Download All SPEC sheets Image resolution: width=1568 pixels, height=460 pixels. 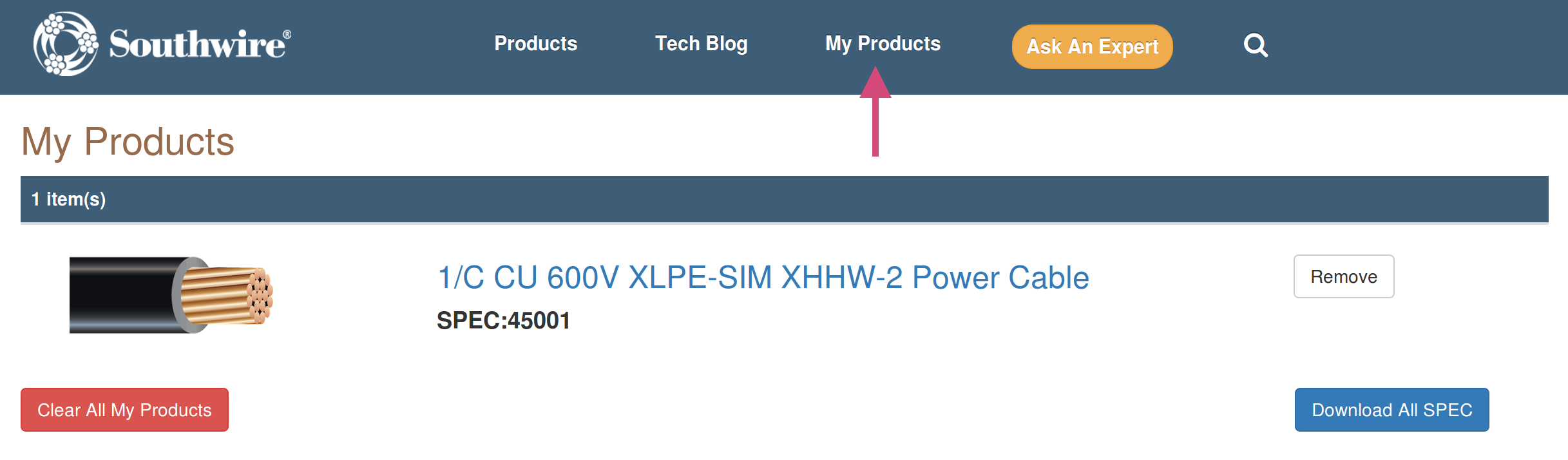tap(1391, 410)
